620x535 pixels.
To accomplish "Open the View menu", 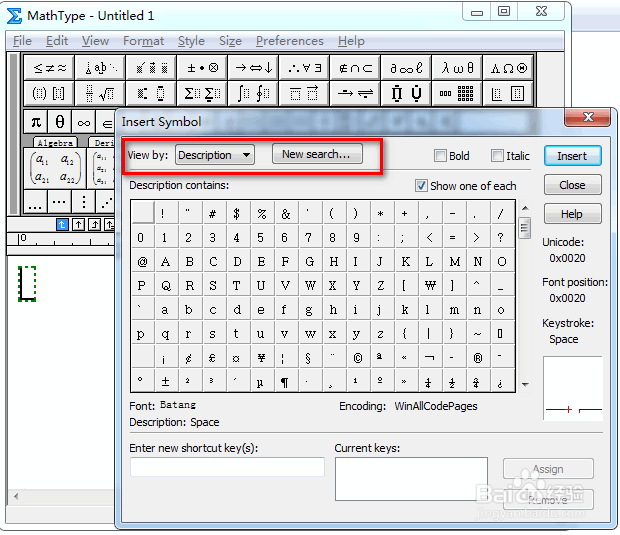I will coord(95,41).
